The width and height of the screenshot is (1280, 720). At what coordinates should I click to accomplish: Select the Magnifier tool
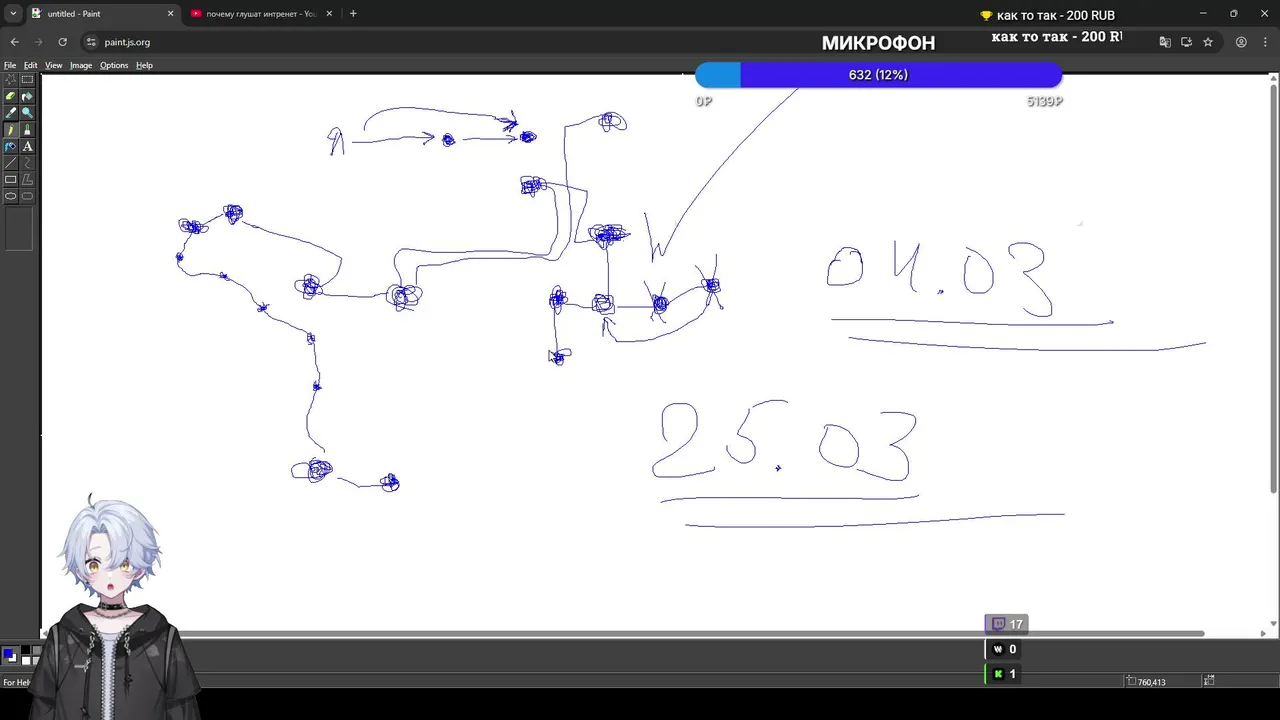tap(27, 113)
